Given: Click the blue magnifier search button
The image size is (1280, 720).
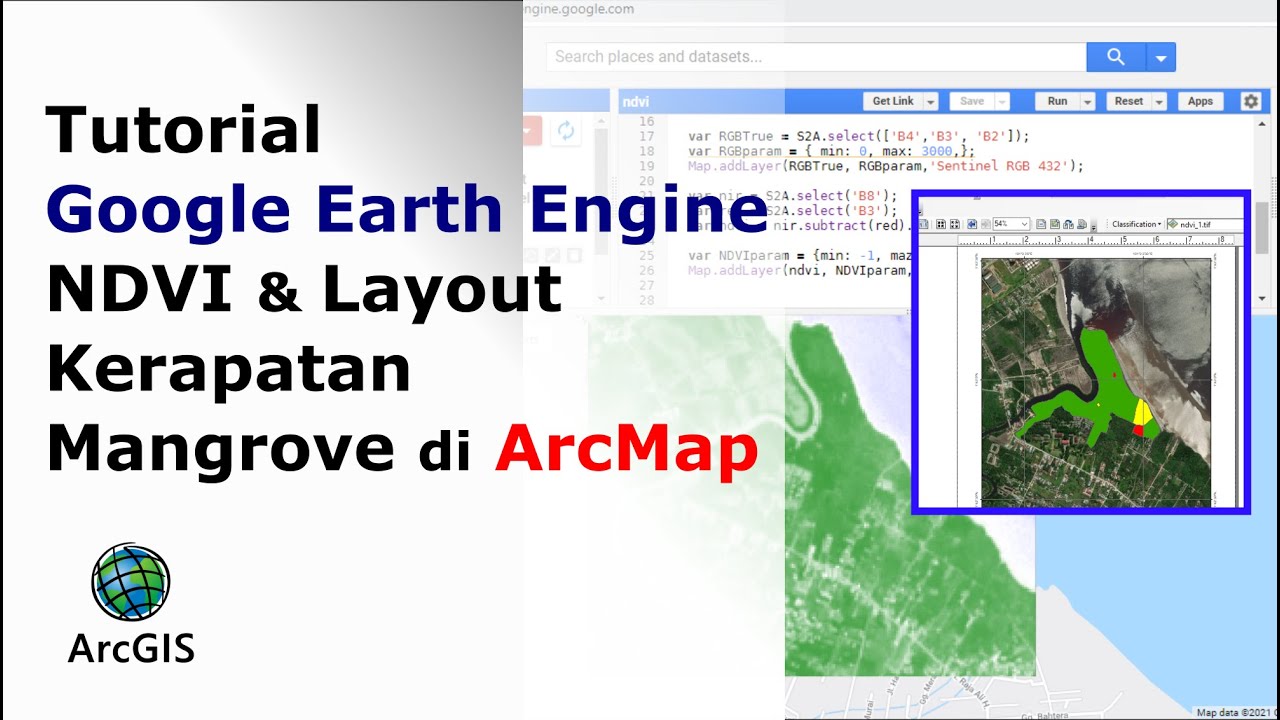Looking at the screenshot, I should (1116, 57).
